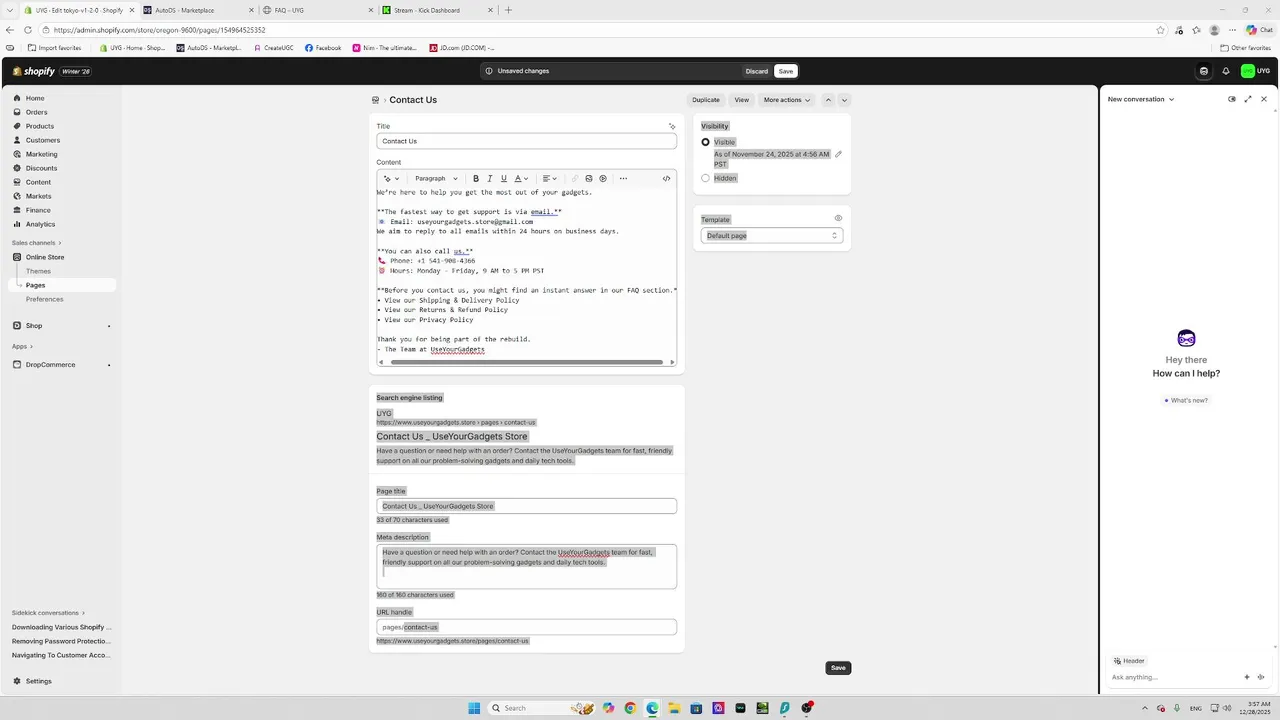Insert an image in the content editor
Screen dimensions: 1280x720
[589, 179]
